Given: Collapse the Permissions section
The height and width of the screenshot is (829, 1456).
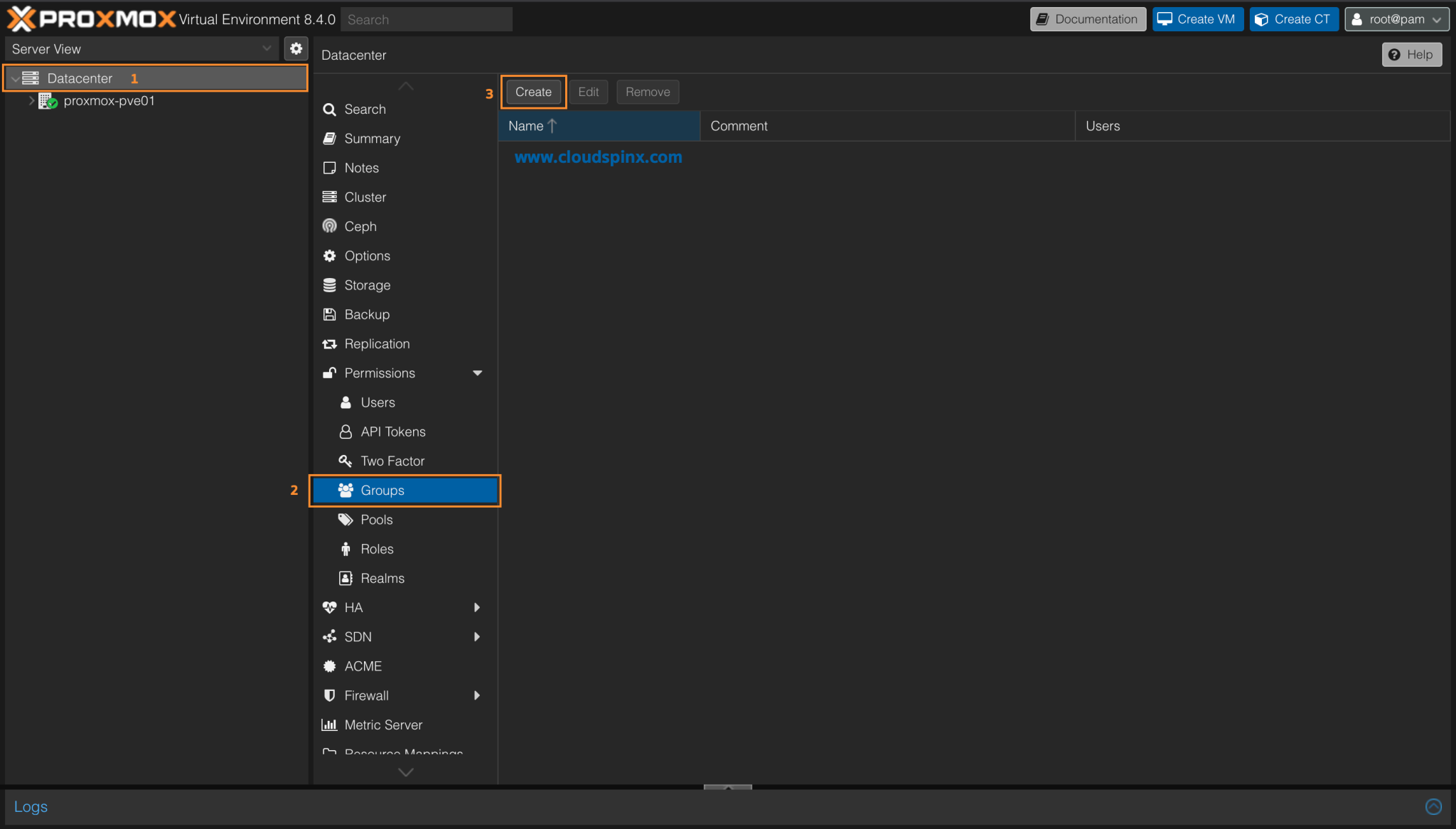Looking at the screenshot, I should click(478, 373).
